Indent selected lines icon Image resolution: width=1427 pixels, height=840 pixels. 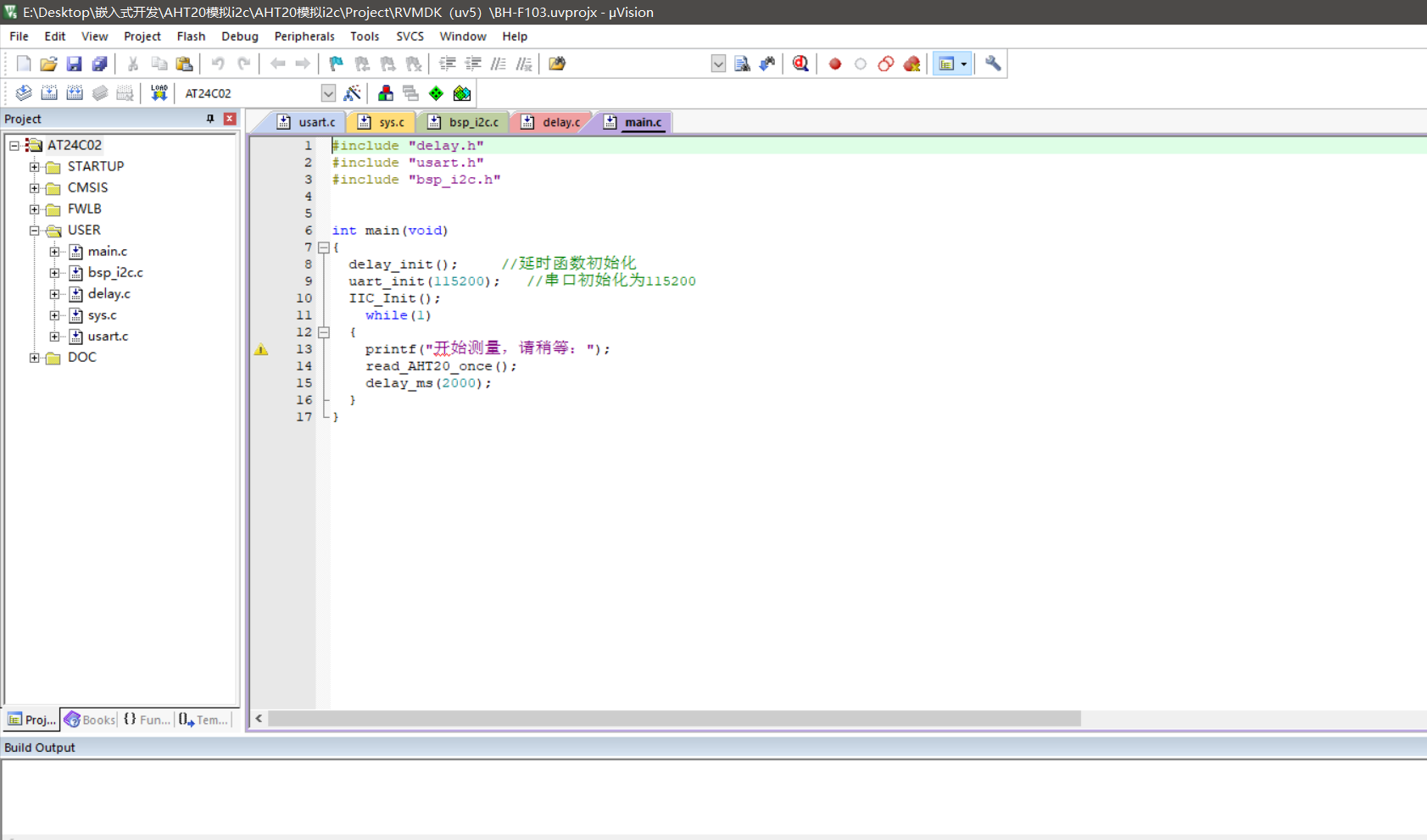click(x=447, y=64)
